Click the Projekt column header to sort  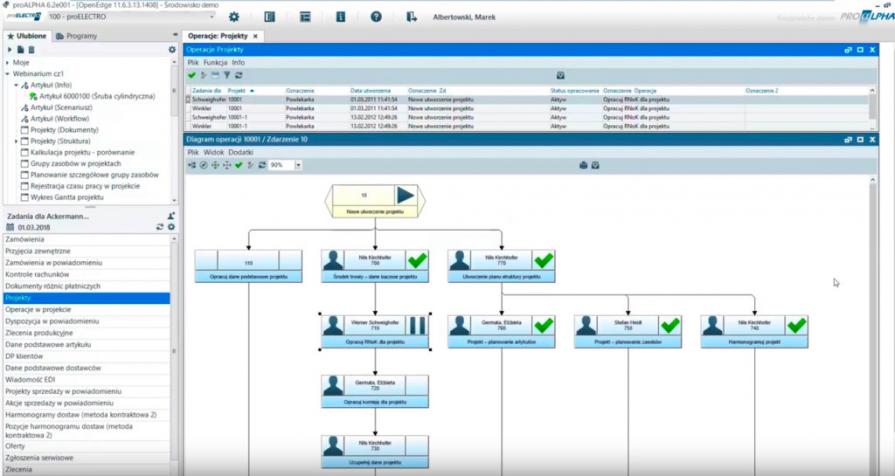click(237, 90)
